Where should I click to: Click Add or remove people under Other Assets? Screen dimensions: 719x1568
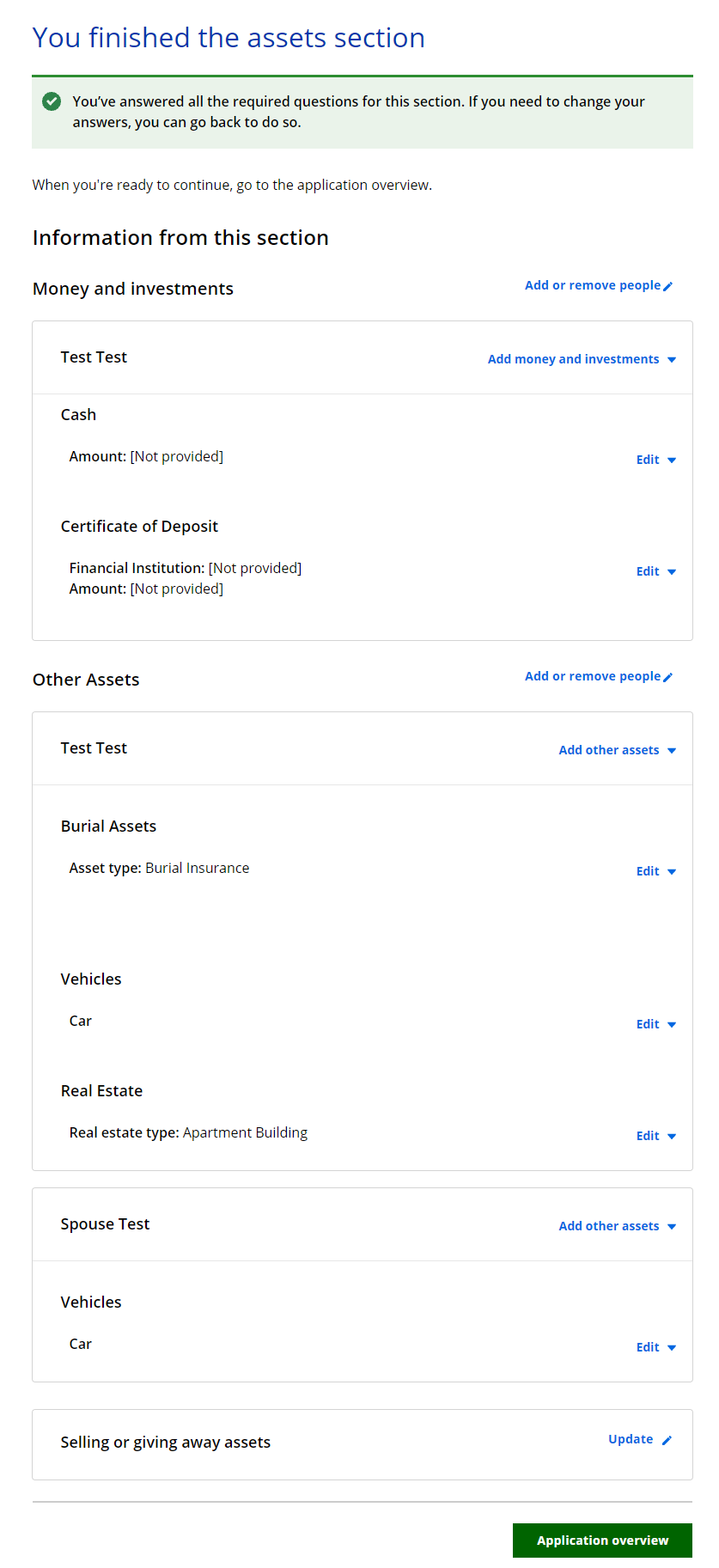pos(593,676)
